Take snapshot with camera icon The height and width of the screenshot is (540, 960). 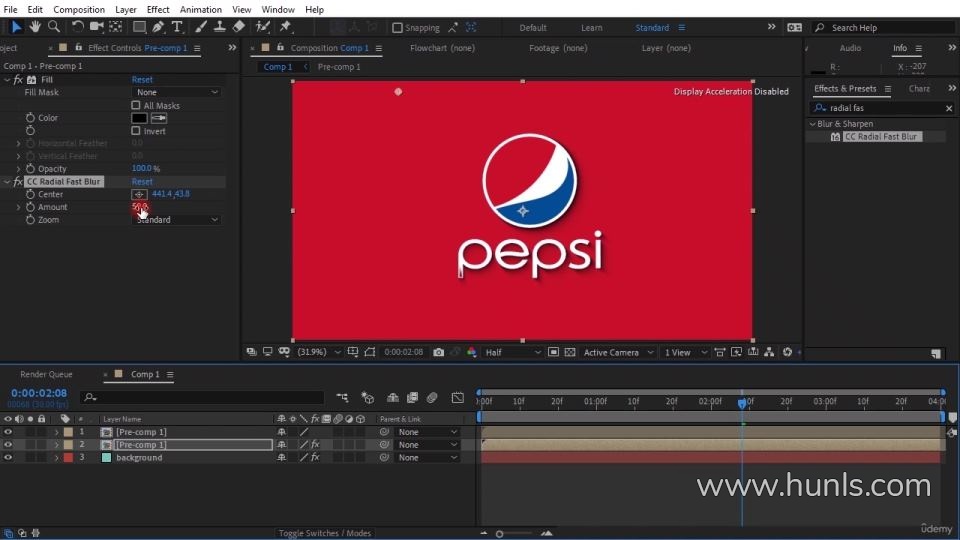pos(438,352)
